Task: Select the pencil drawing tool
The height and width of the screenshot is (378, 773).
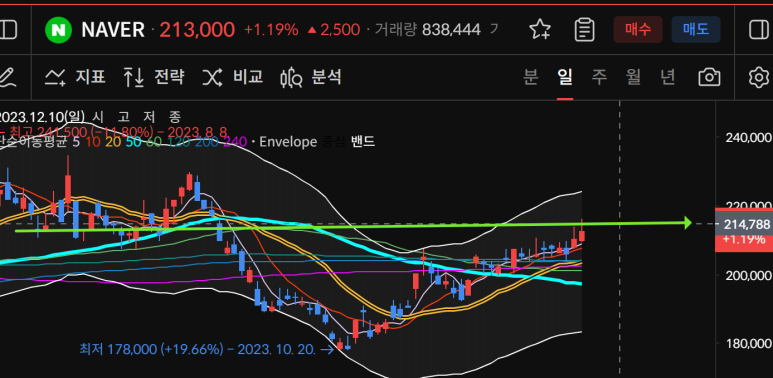Action: (x=7, y=78)
